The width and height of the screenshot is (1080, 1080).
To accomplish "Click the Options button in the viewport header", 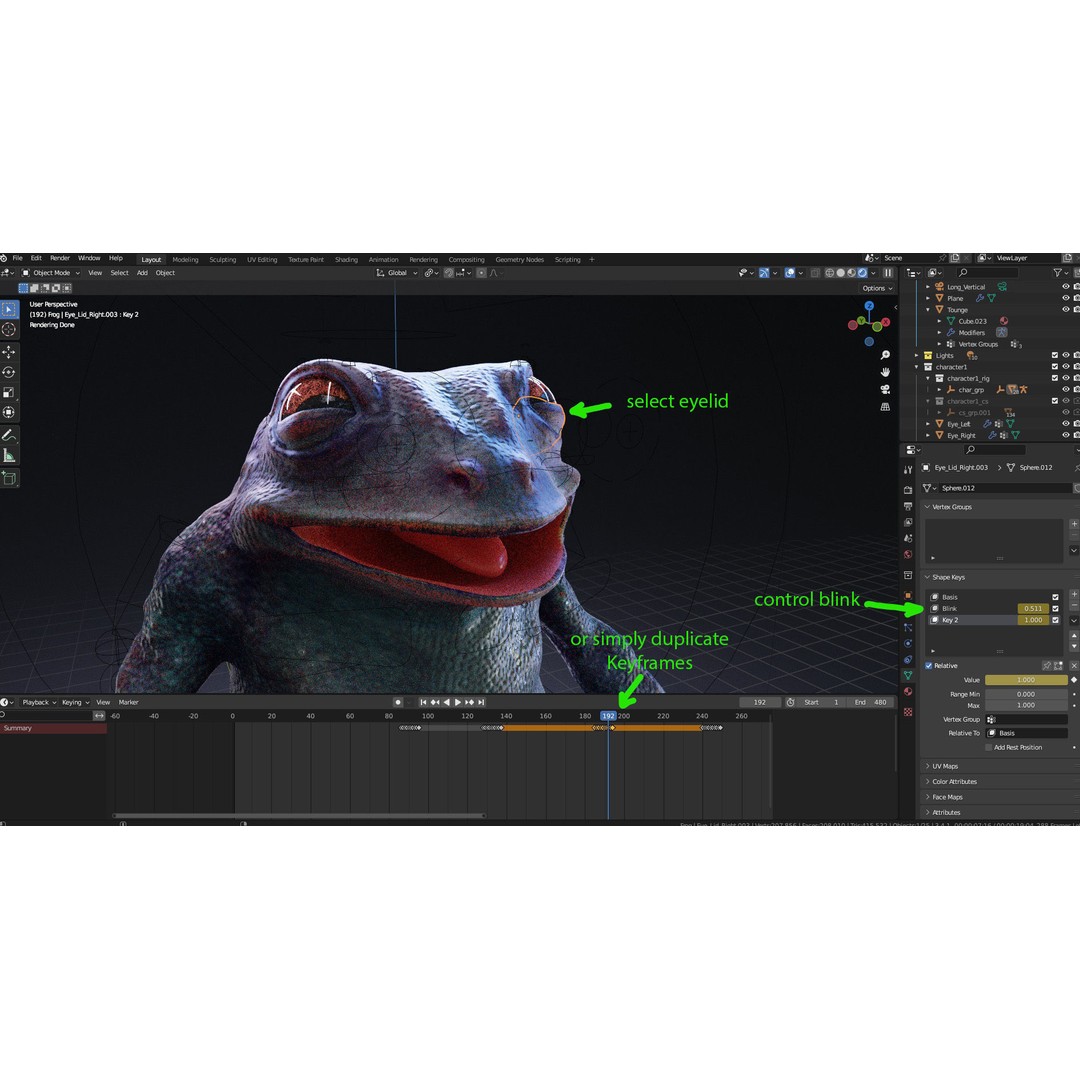I will click(x=877, y=288).
